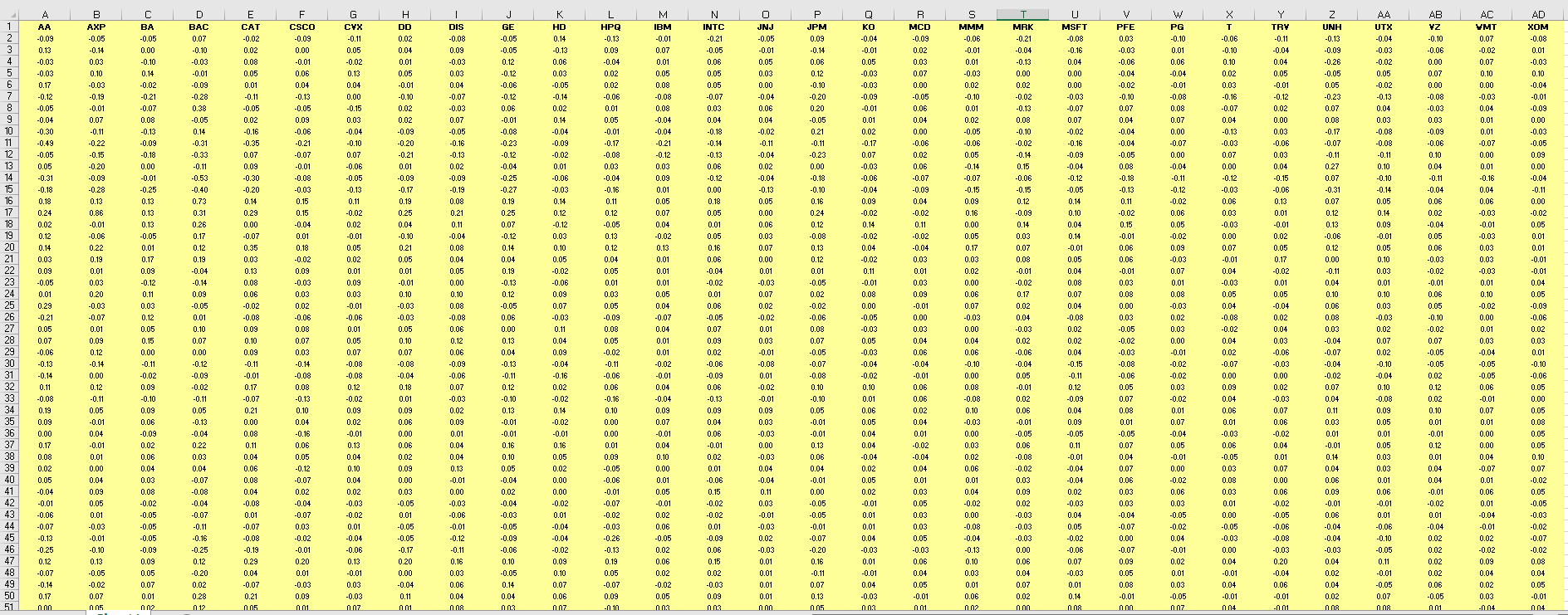This screenshot has height=615, width=1568.
Task: Select row 33 header number
Action: (9, 398)
